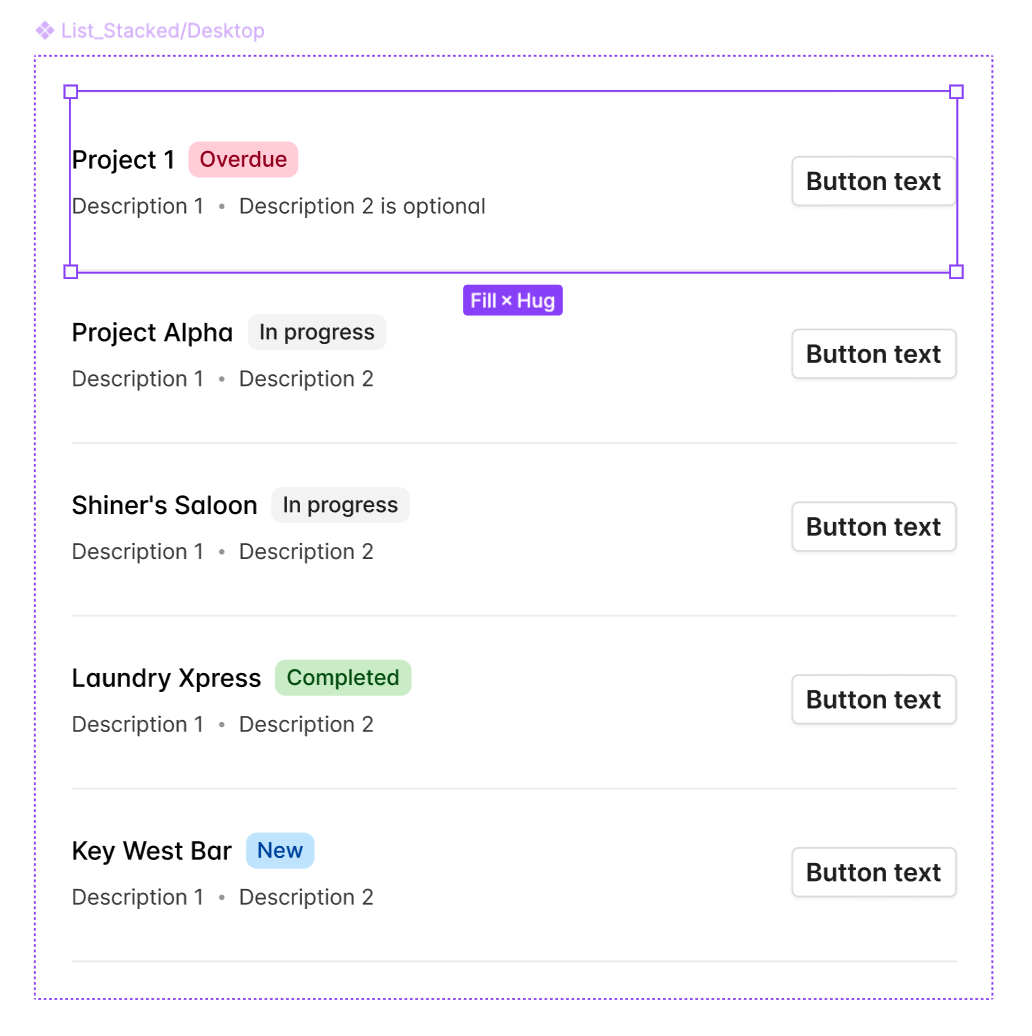Screen dimensions: 1032x1036
Task: Select the Project Alpha title text
Action: point(152,332)
